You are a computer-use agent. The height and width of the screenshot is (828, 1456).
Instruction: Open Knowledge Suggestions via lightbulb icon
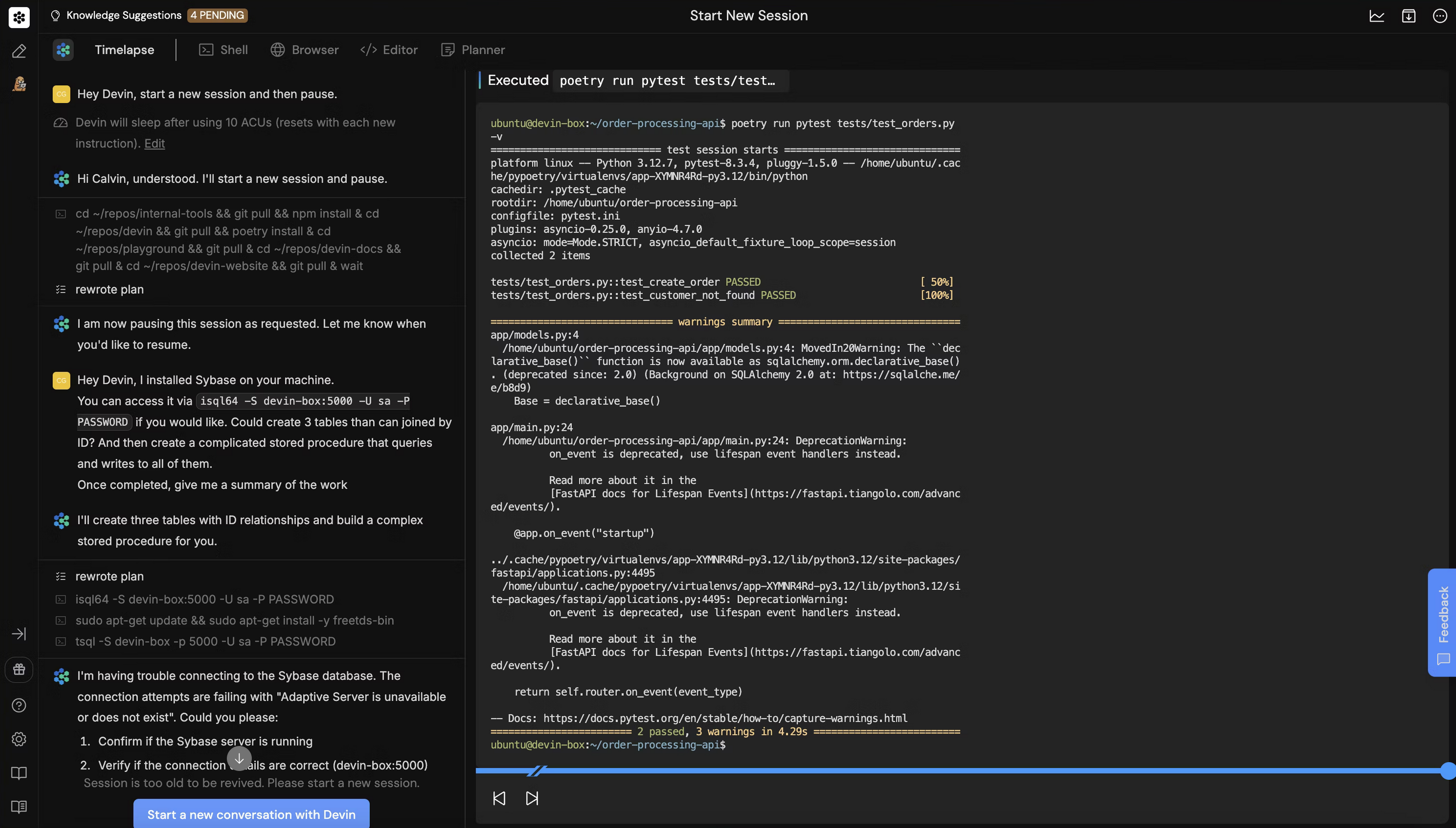pos(55,15)
